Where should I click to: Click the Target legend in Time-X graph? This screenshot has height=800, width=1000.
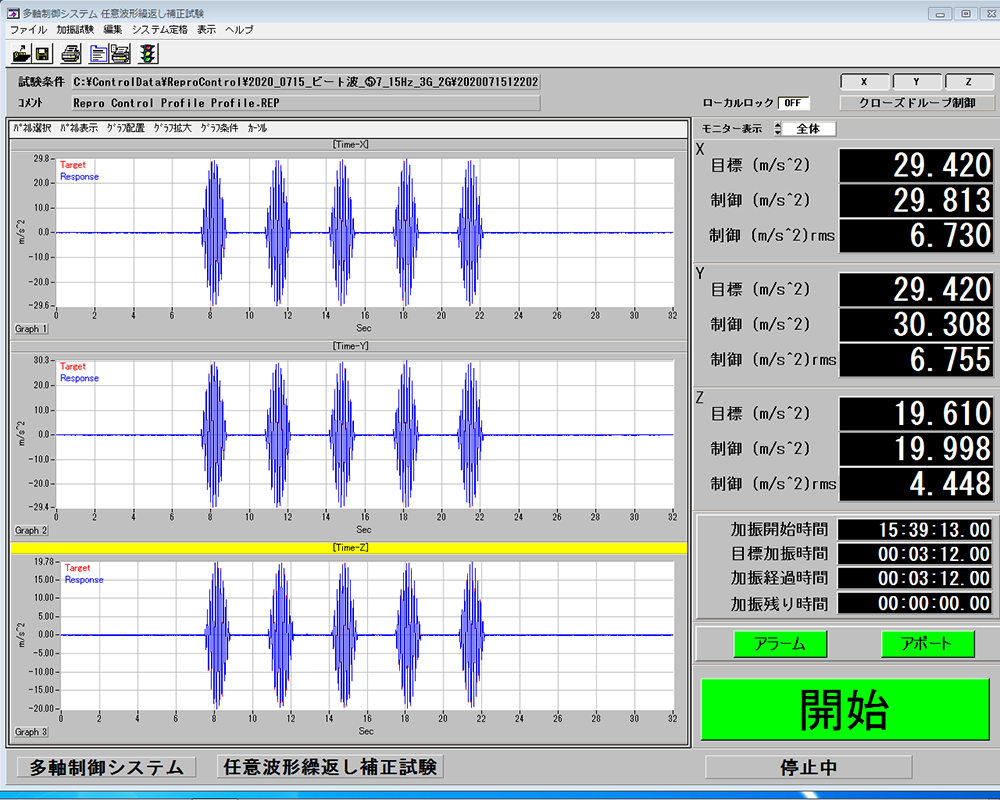point(72,165)
